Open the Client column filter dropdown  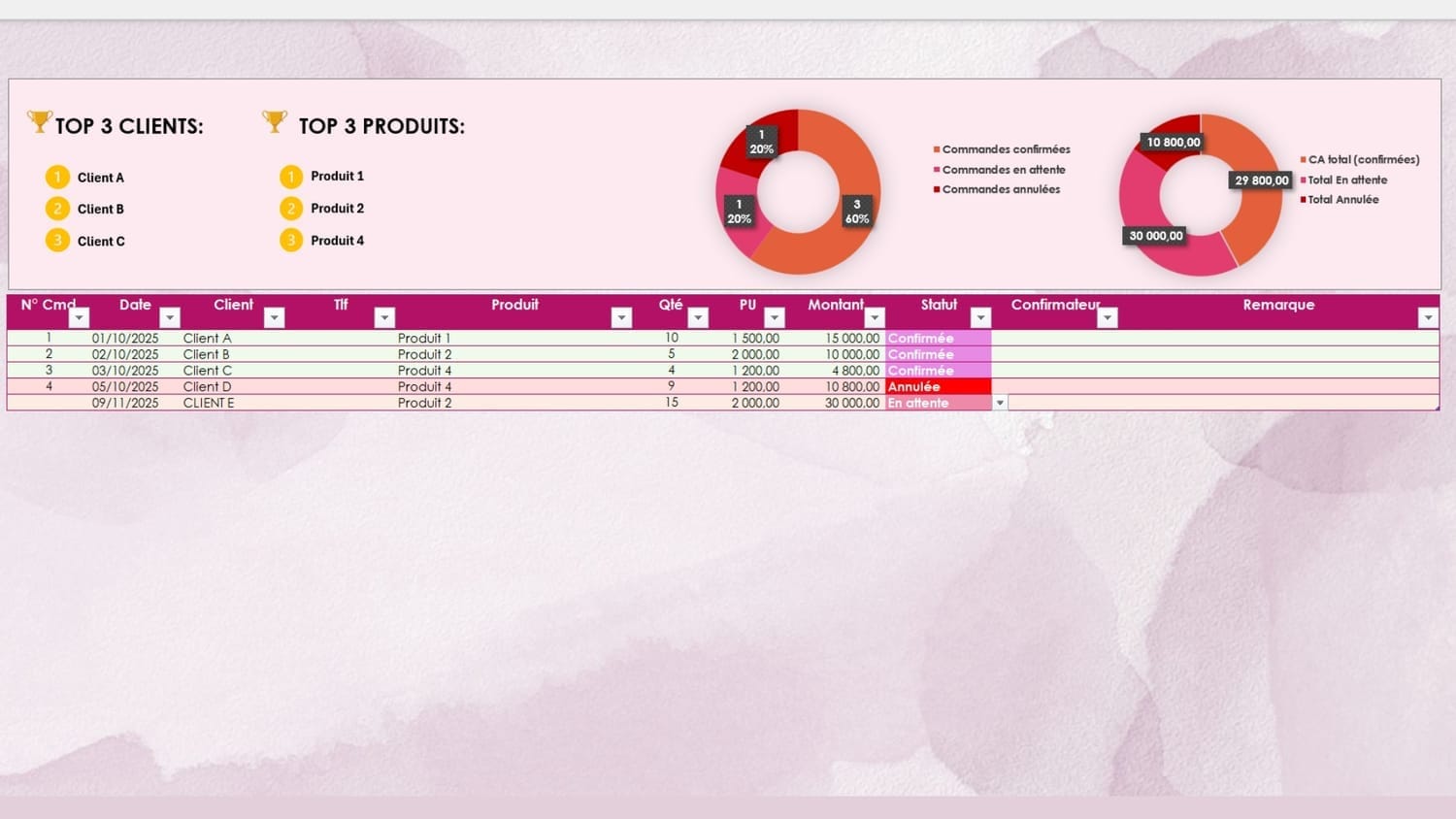click(275, 317)
